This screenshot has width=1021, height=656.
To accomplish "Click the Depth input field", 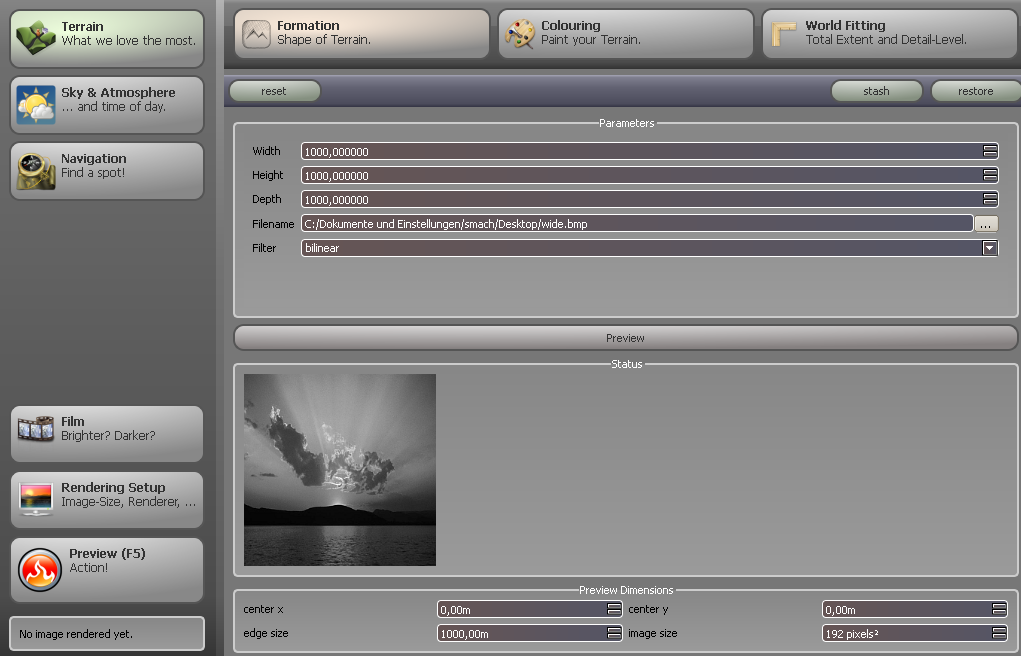I will click(x=650, y=200).
